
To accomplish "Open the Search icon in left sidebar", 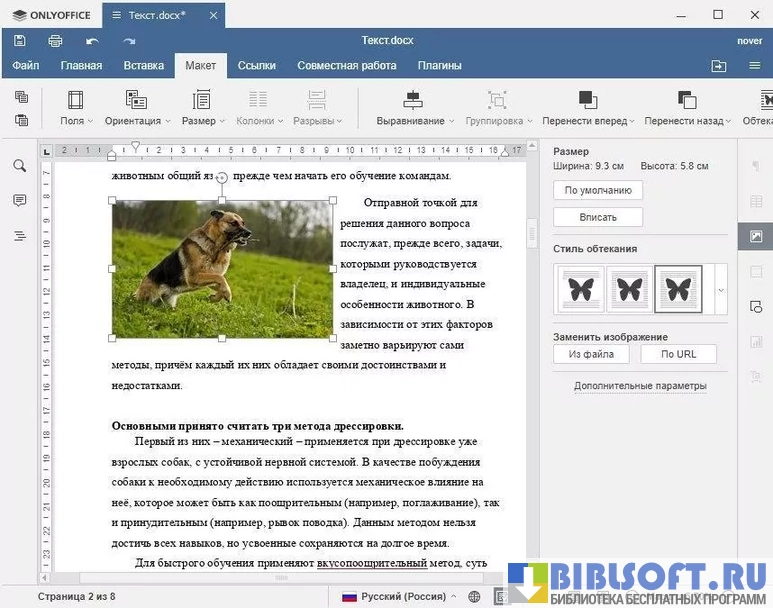I will (20, 166).
